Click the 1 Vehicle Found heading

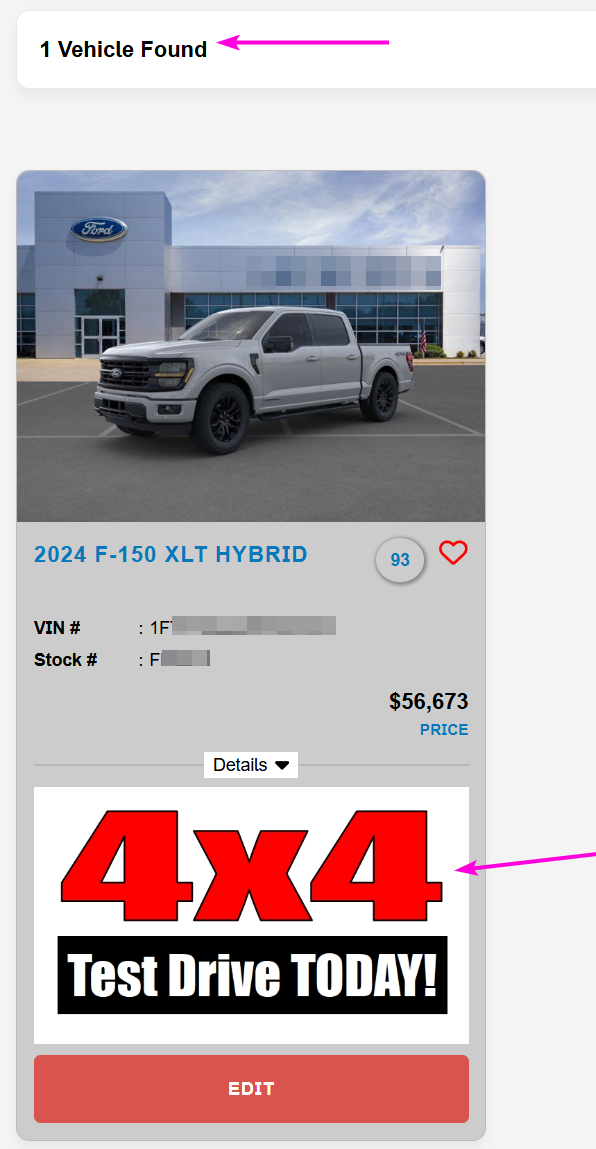[x=123, y=50]
